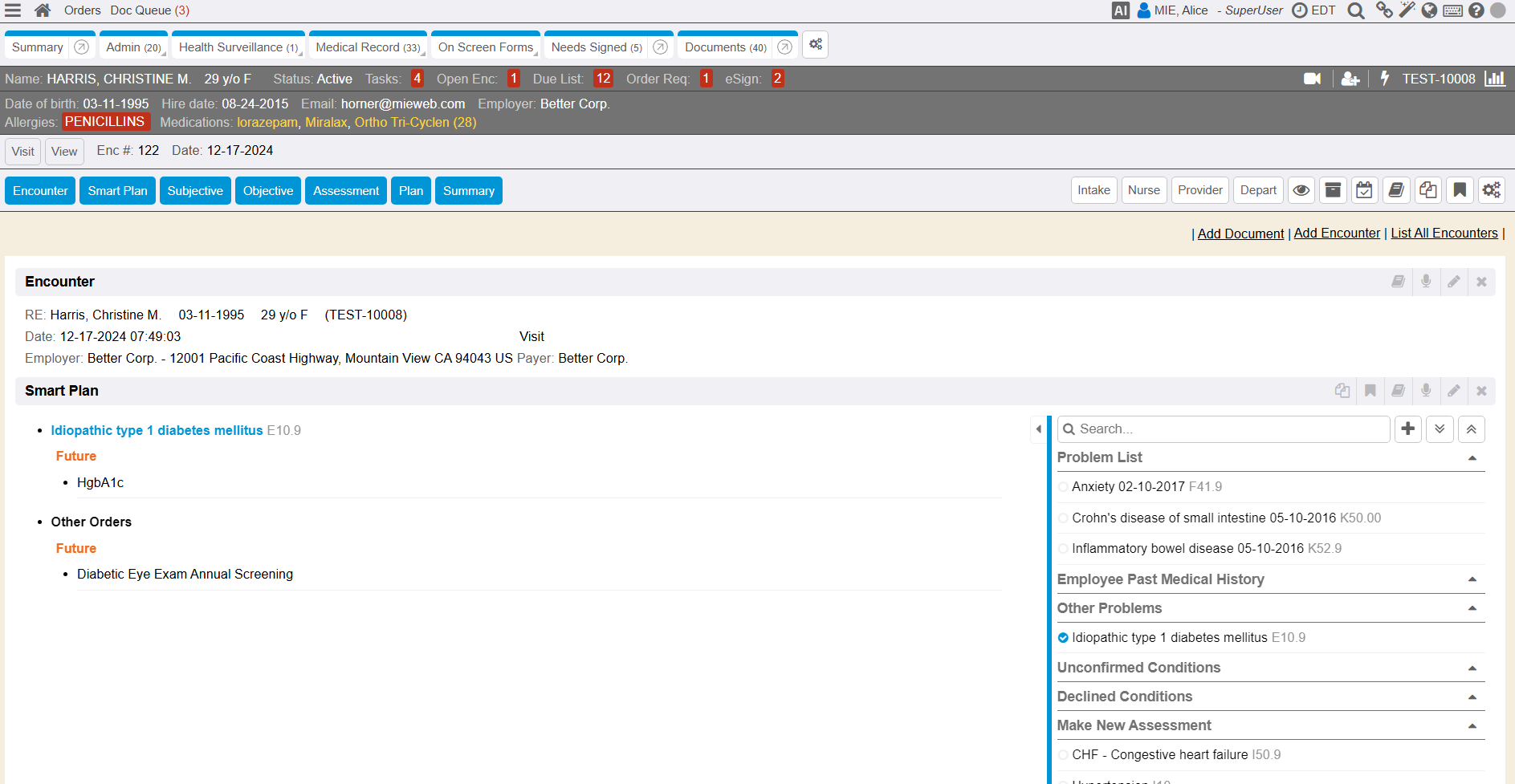
Task: Click the bookmark icon in encounter toolbar
Action: click(1460, 190)
